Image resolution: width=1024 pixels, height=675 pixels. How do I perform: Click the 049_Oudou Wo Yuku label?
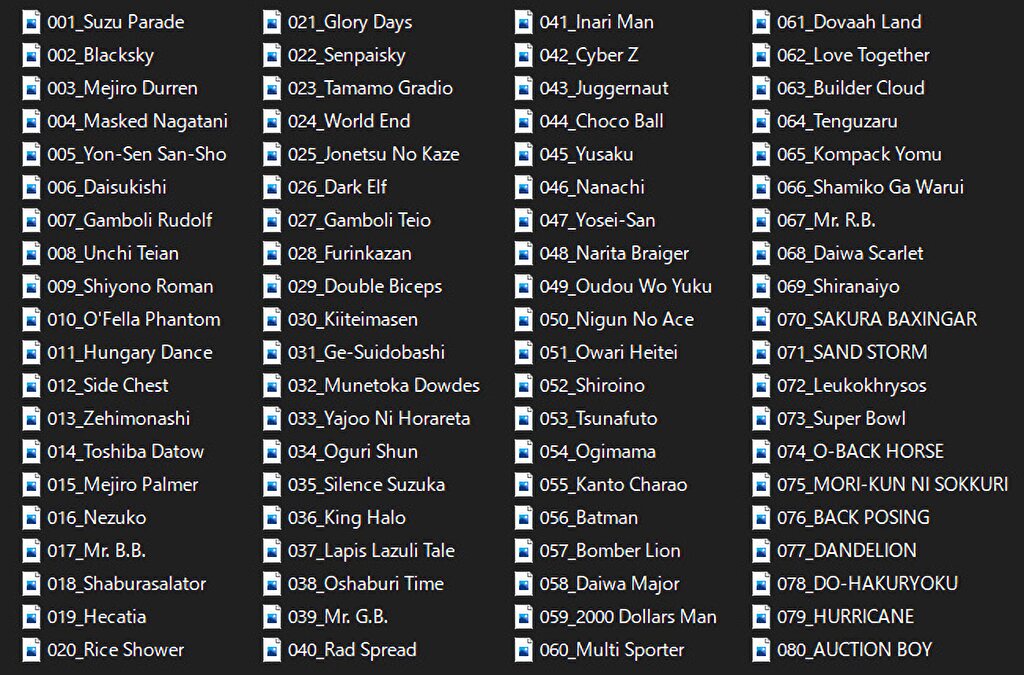coord(626,287)
